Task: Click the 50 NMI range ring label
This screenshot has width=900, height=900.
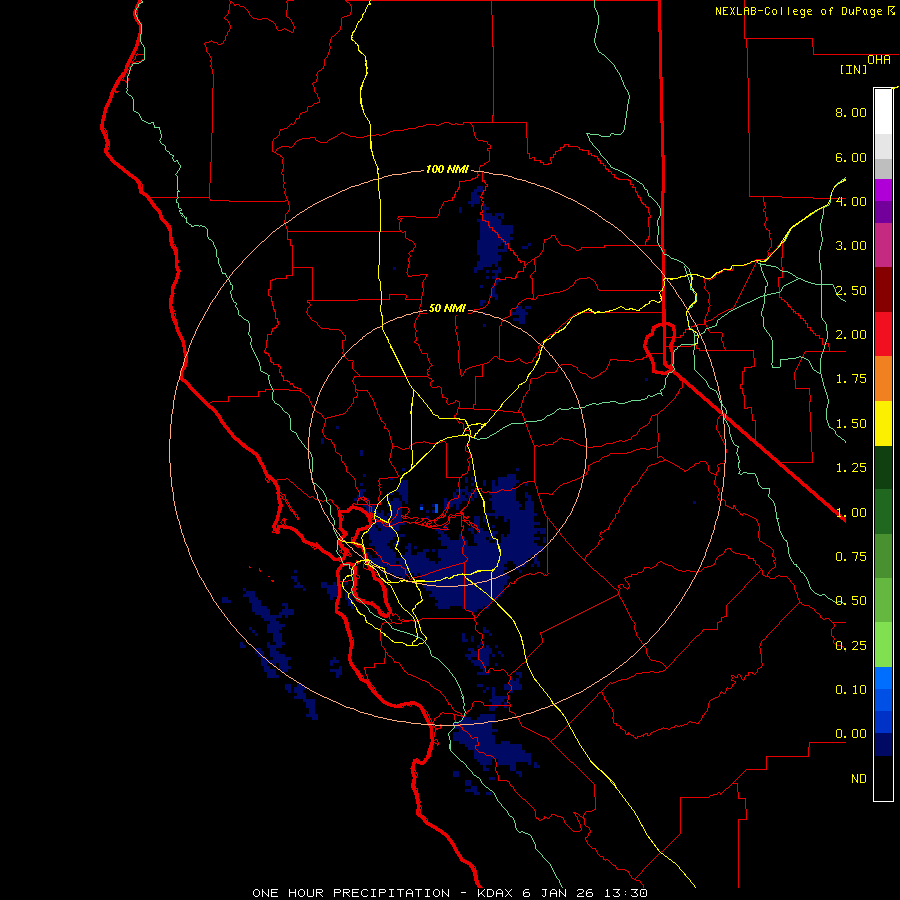Action: pos(447,308)
